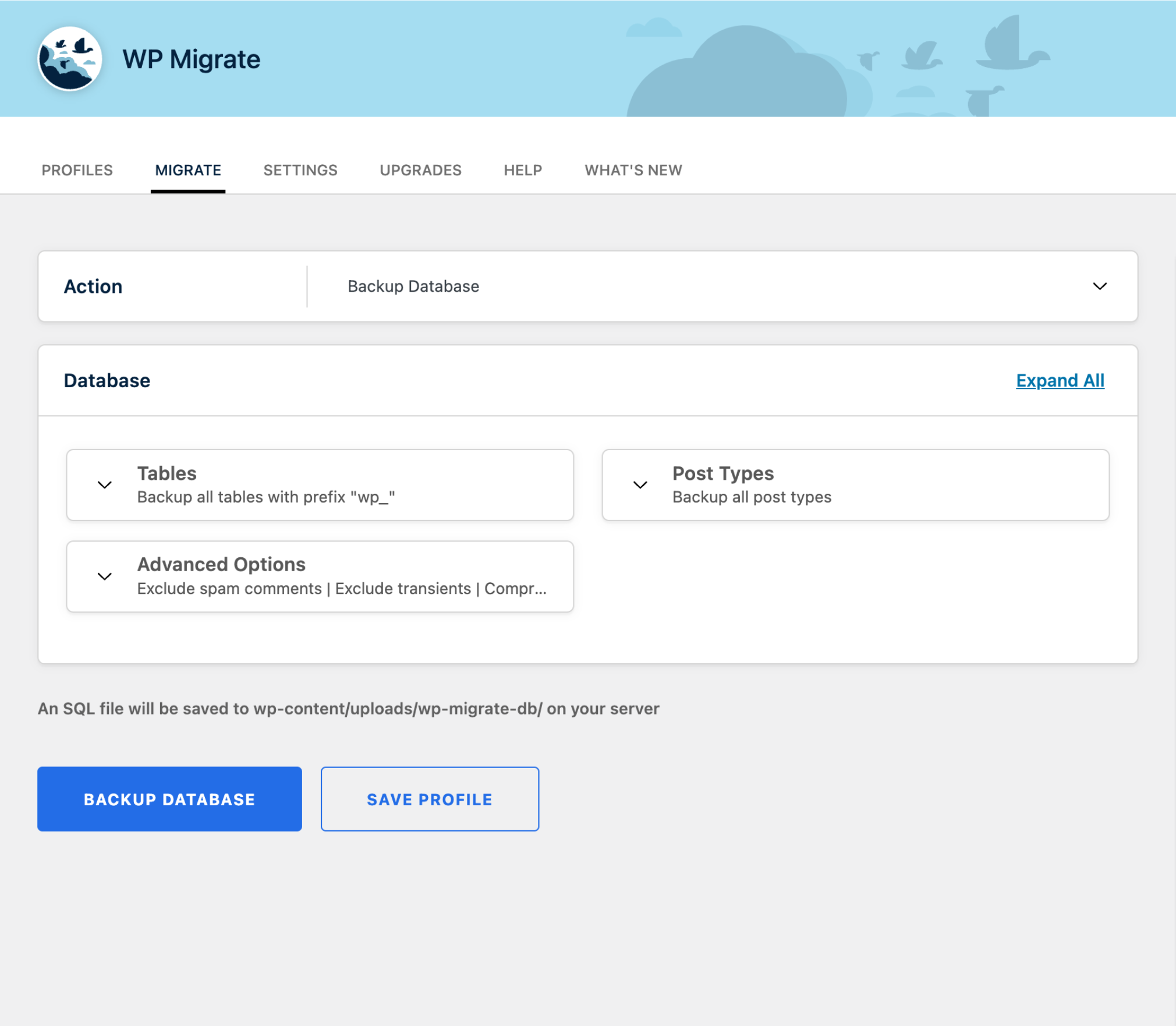This screenshot has width=1176, height=1026.
Task: Open the Profiles tab
Action: [x=77, y=170]
